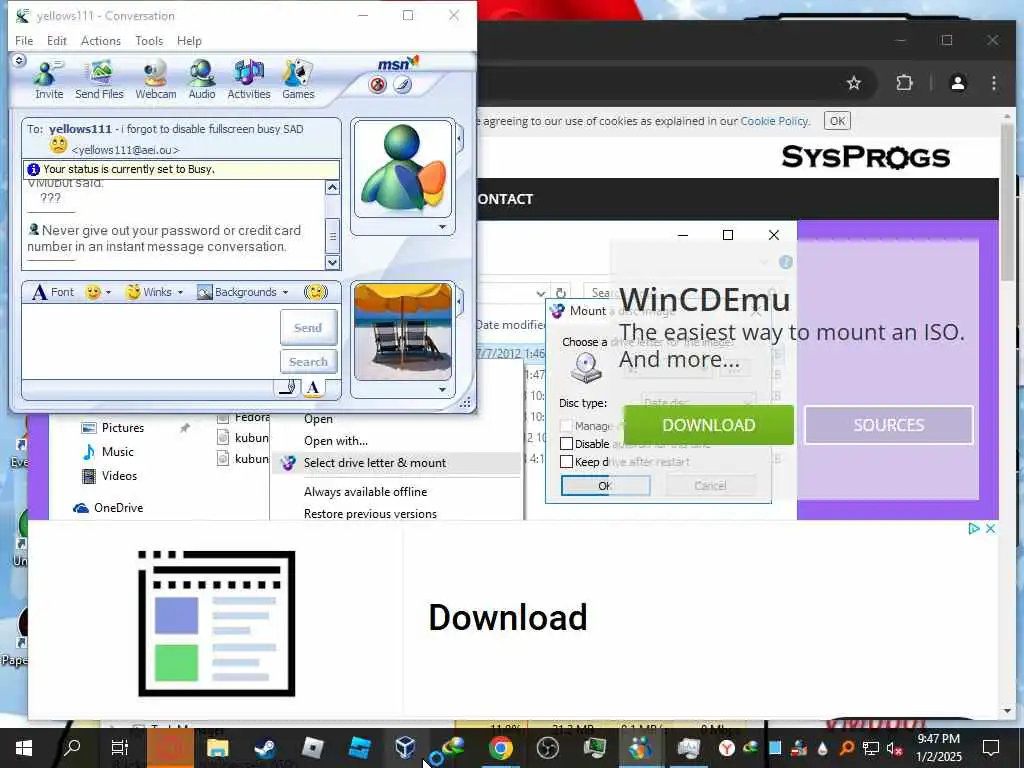1024x768 pixels.
Task: Open the Actions menu
Action: (101, 40)
